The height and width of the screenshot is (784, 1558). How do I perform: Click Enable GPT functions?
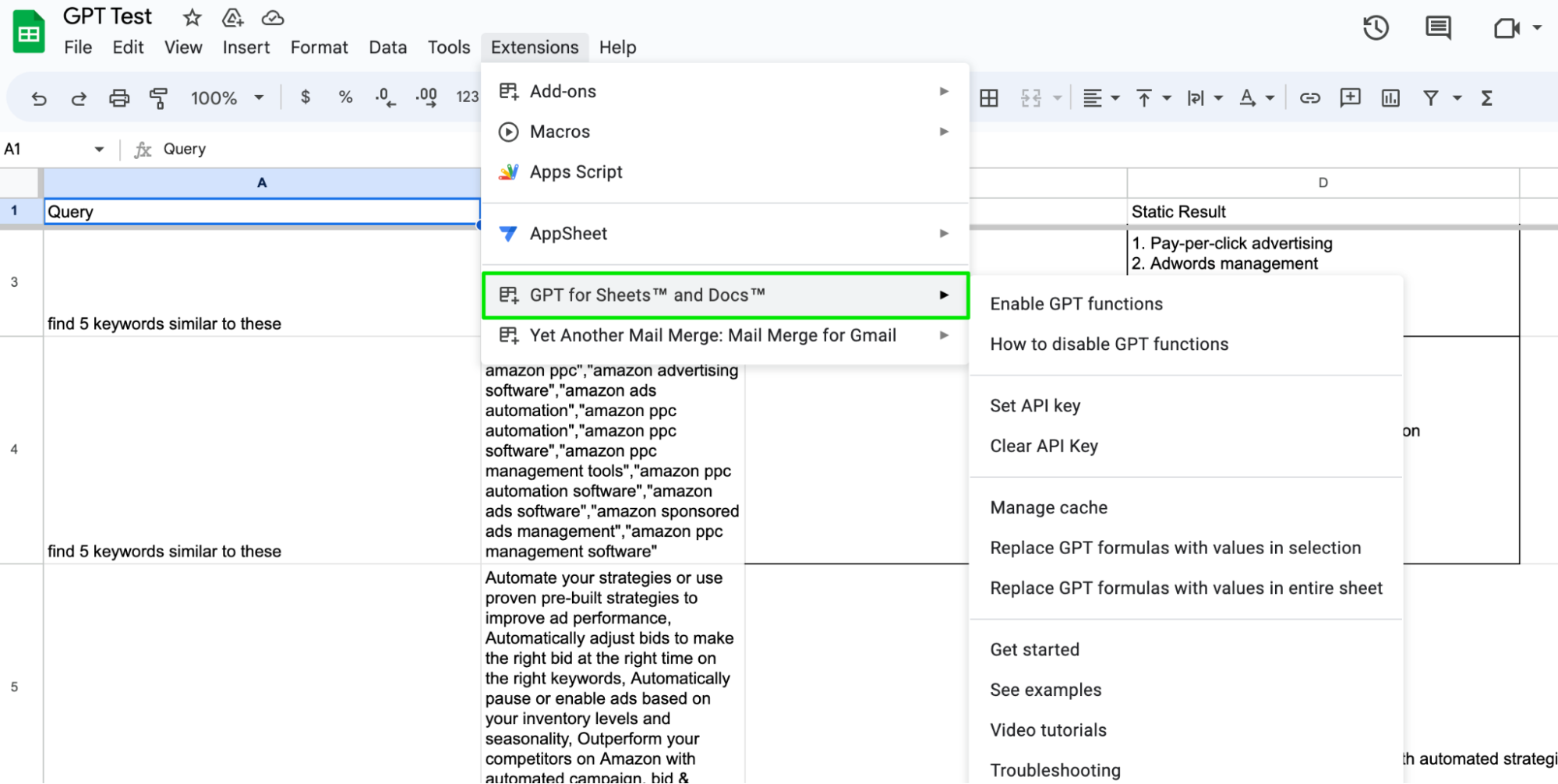(1076, 304)
